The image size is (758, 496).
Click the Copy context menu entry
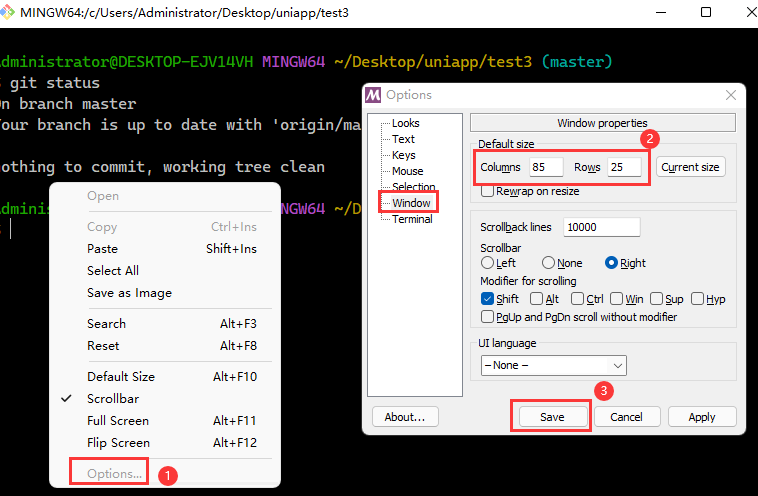(165, 227)
